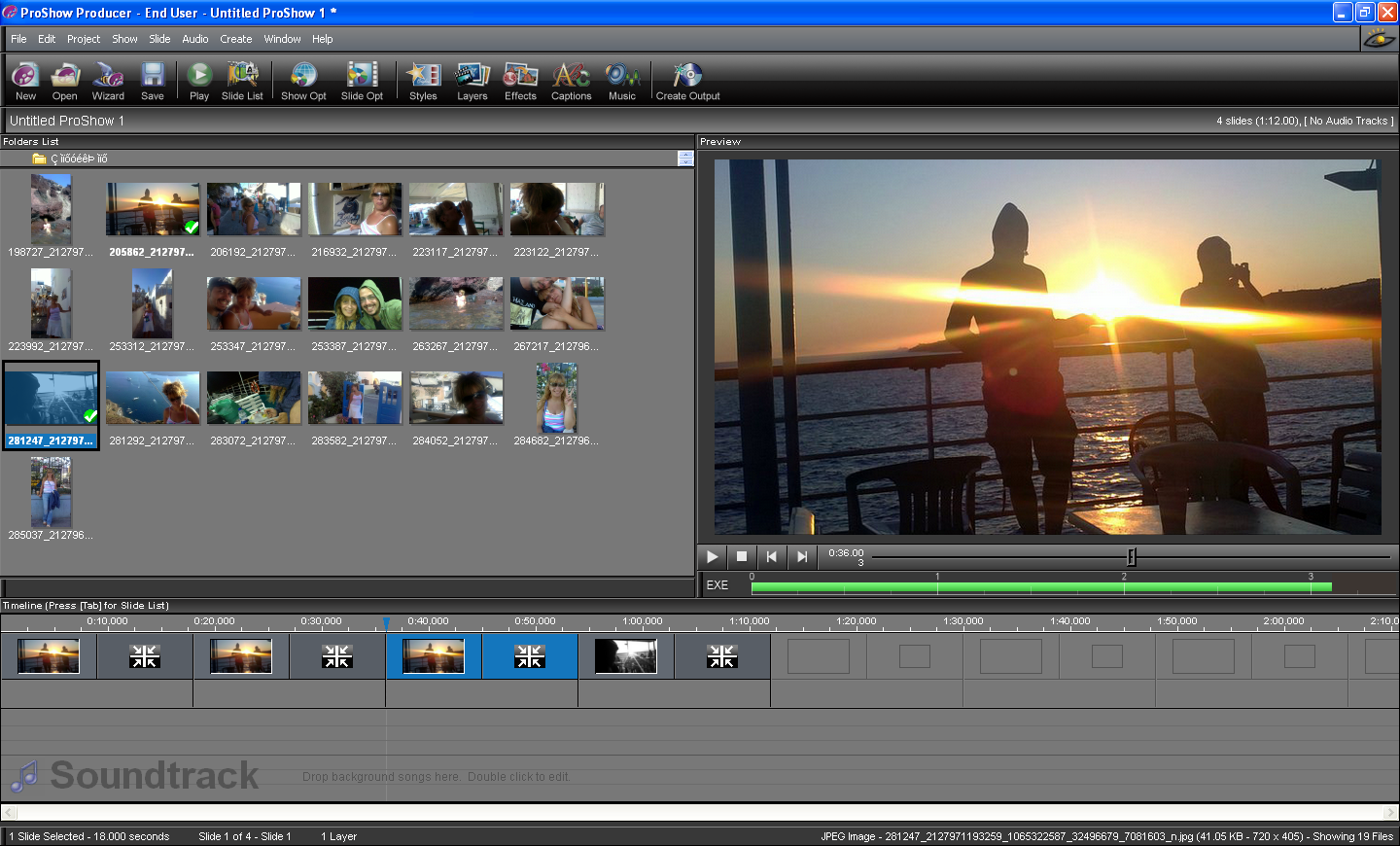Open Slide Opt from toolbar
1400x846 pixels.
click(362, 82)
